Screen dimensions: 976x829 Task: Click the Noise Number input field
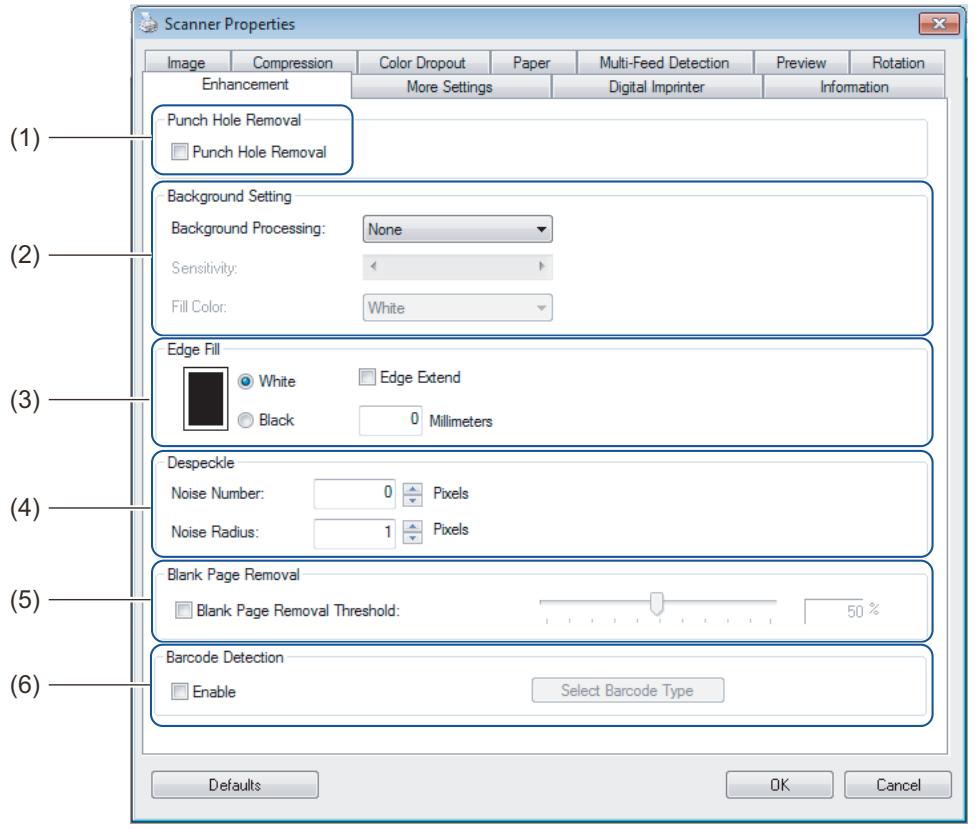(355, 494)
